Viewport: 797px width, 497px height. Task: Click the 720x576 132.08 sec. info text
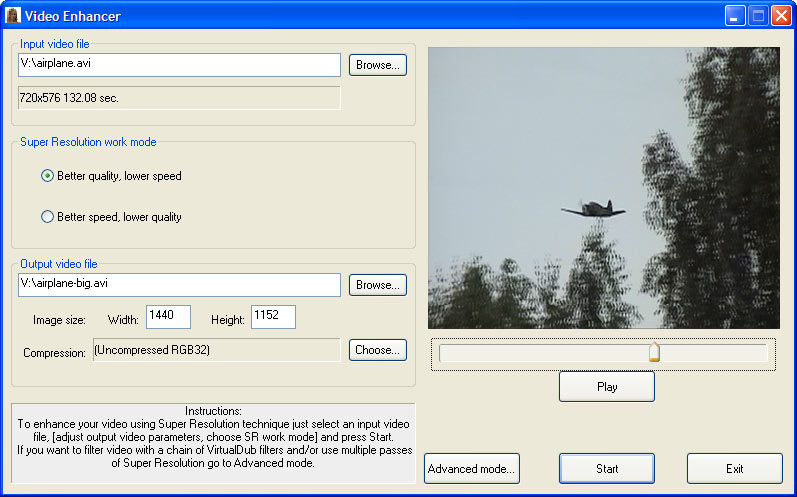tap(69, 98)
